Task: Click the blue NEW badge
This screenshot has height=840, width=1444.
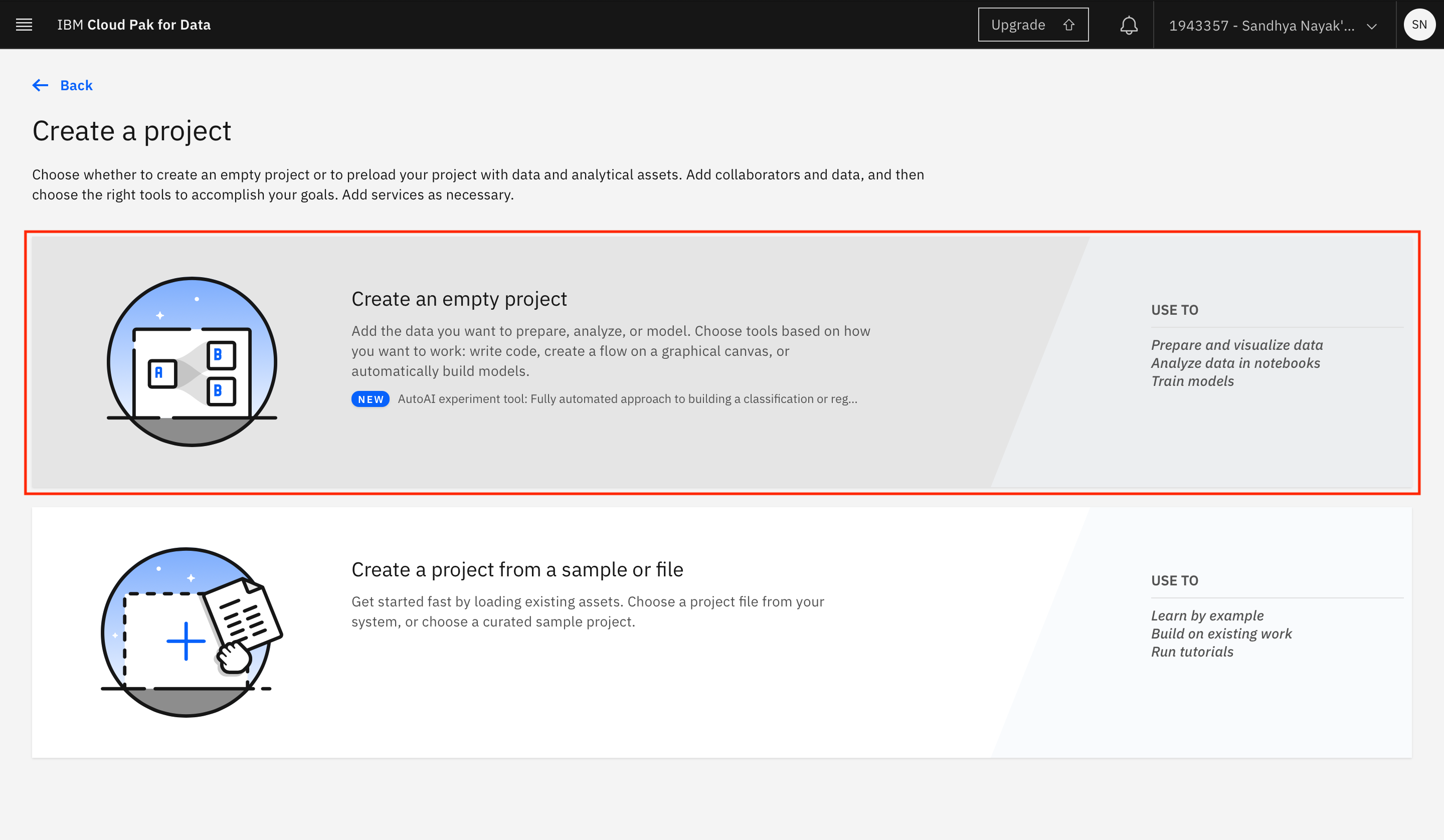Action: pyautogui.click(x=370, y=399)
